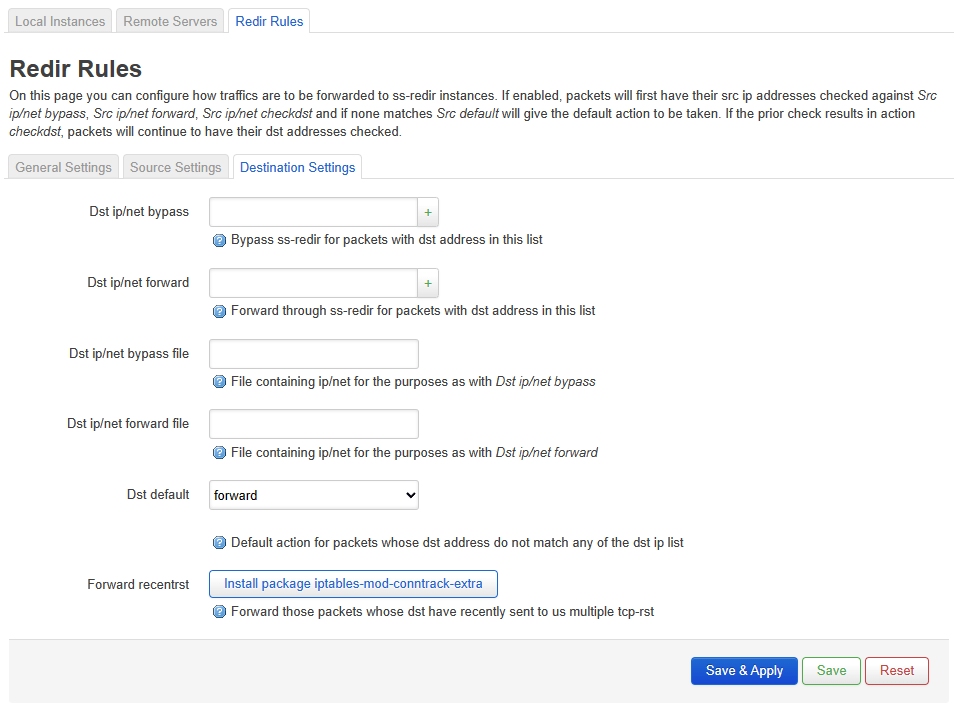Open the Remote Servers tab
The height and width of the screenshot is (716, 967).
(170, 21)
